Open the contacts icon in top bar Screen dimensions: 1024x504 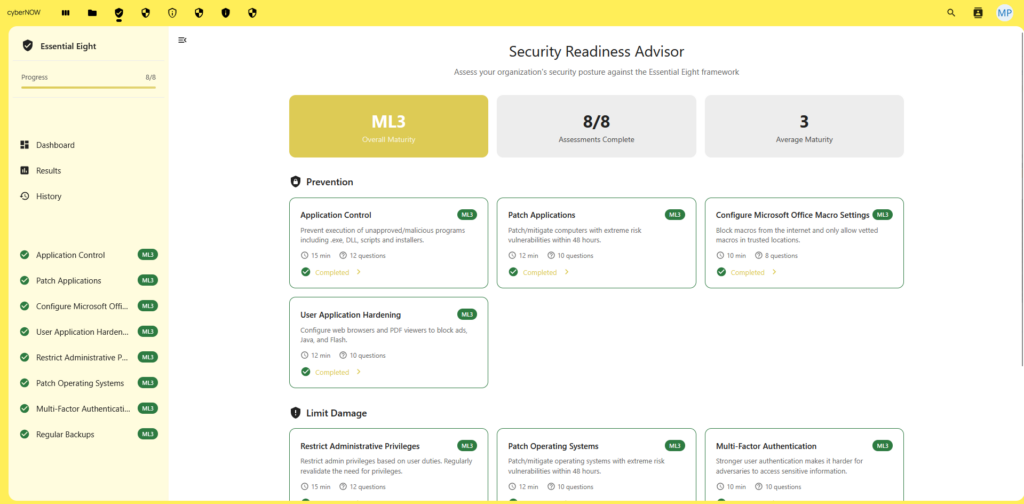(978, 13)
